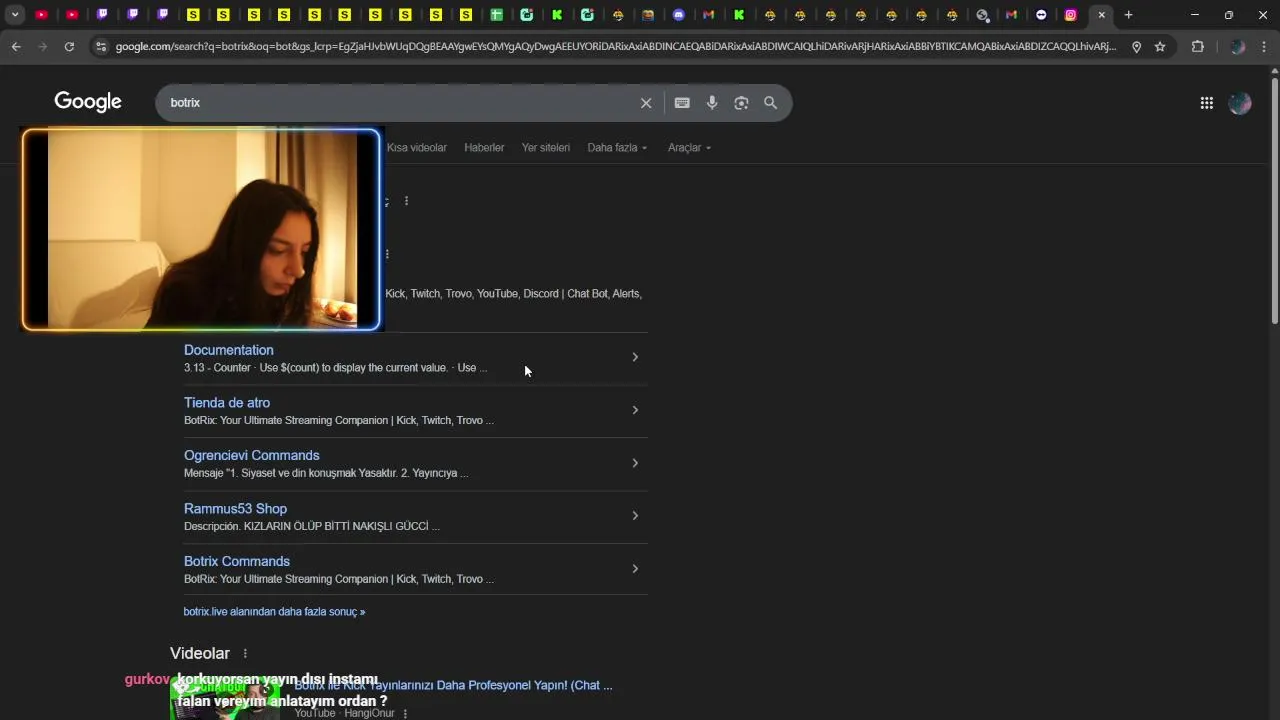Select the Haberler news tab
The height and width of the screenshot is (720, 1280).
[484, 148]
